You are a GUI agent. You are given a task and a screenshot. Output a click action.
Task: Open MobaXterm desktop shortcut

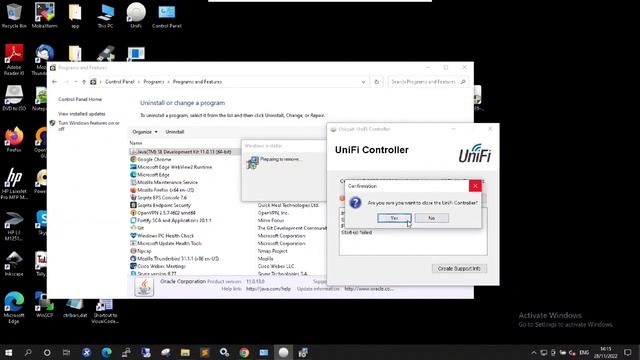(x=44, y=16)
